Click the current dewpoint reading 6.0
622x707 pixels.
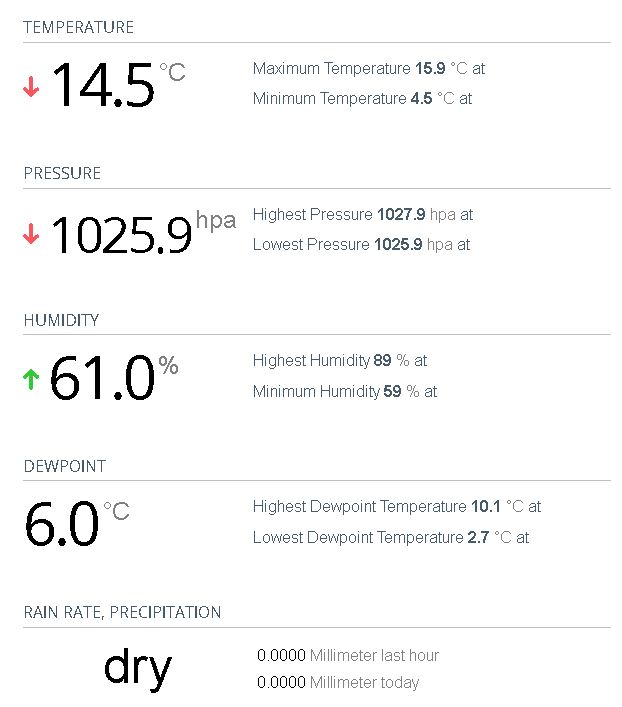pos(62,527)
